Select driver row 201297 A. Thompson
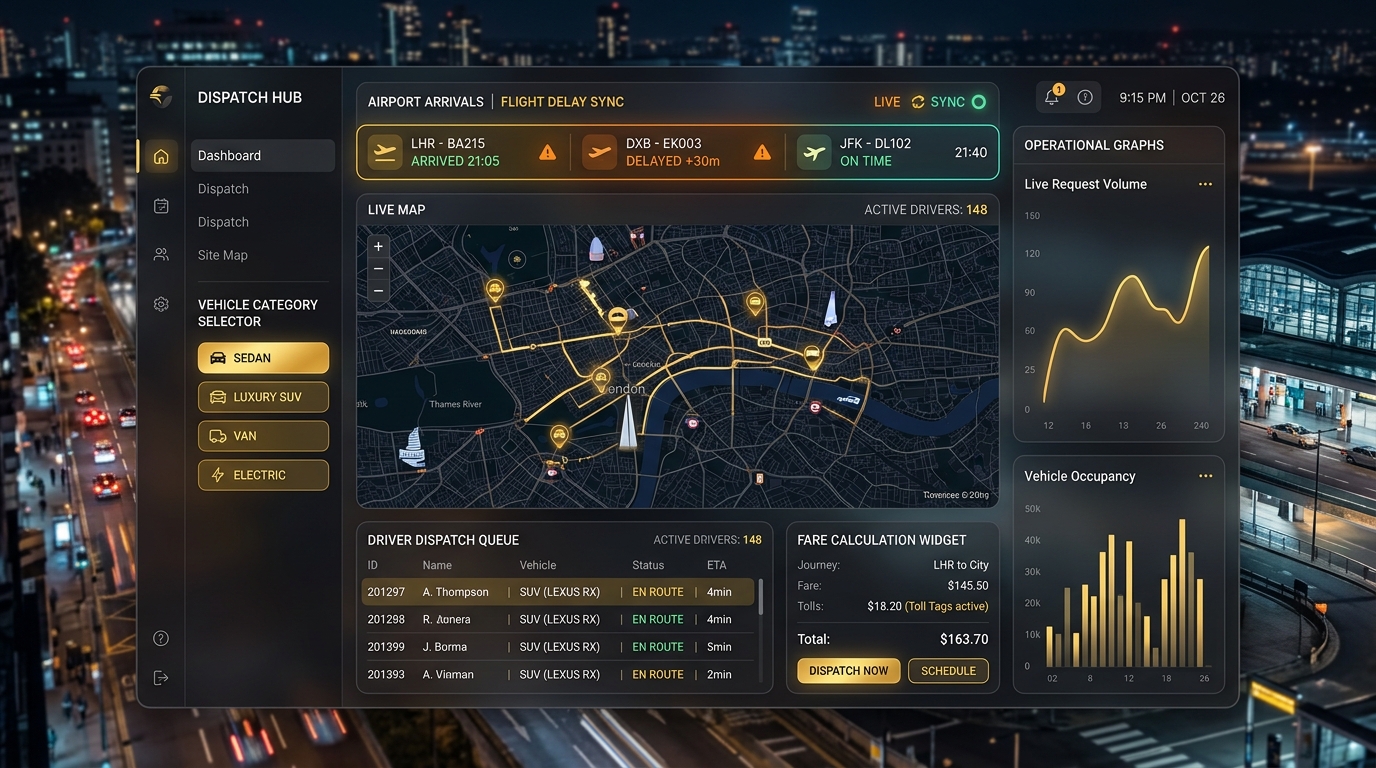The width and height of the screenshot is (1376, 768). click(x=558, y=592)
